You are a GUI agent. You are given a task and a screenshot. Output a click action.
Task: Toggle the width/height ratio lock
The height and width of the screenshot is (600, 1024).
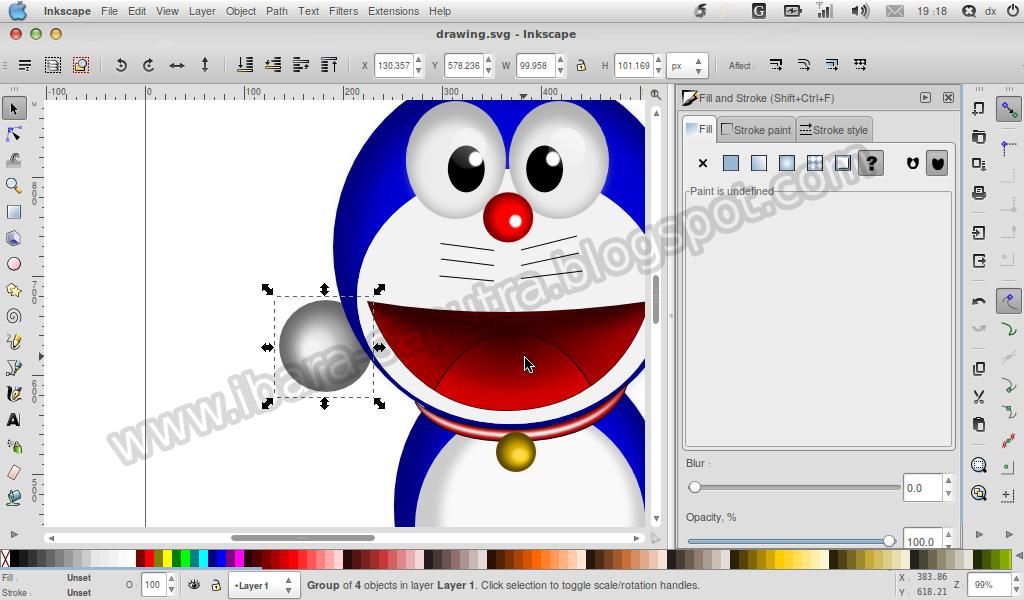[x=581, y=65]
